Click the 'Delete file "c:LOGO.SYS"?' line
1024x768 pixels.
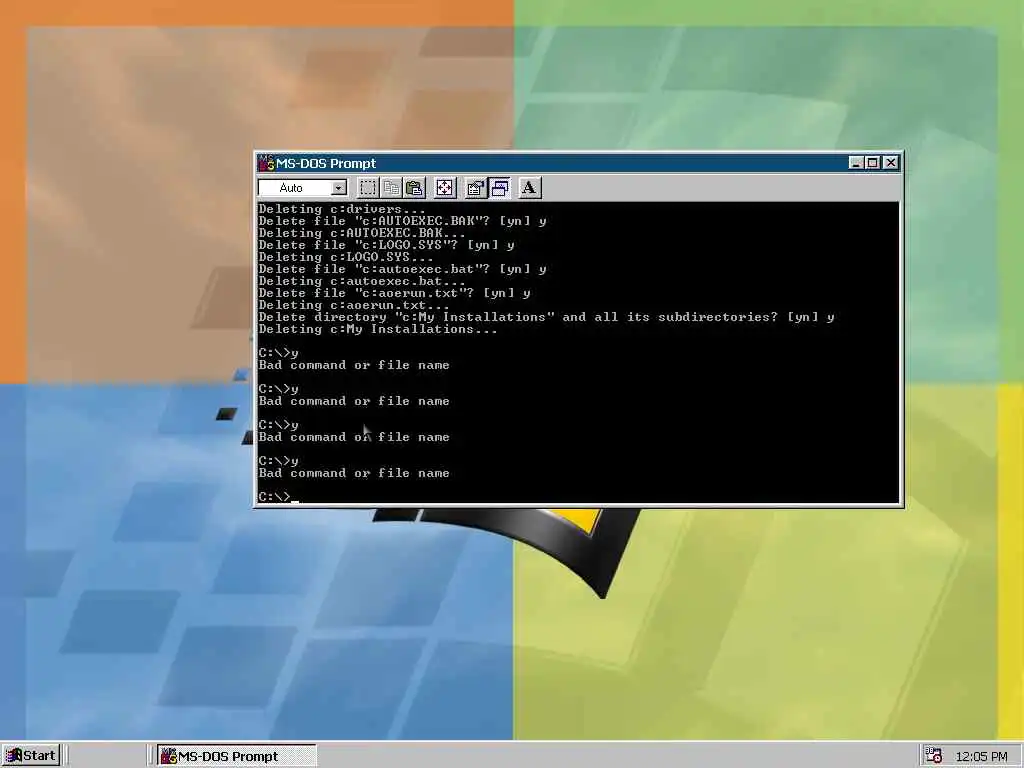386,245
